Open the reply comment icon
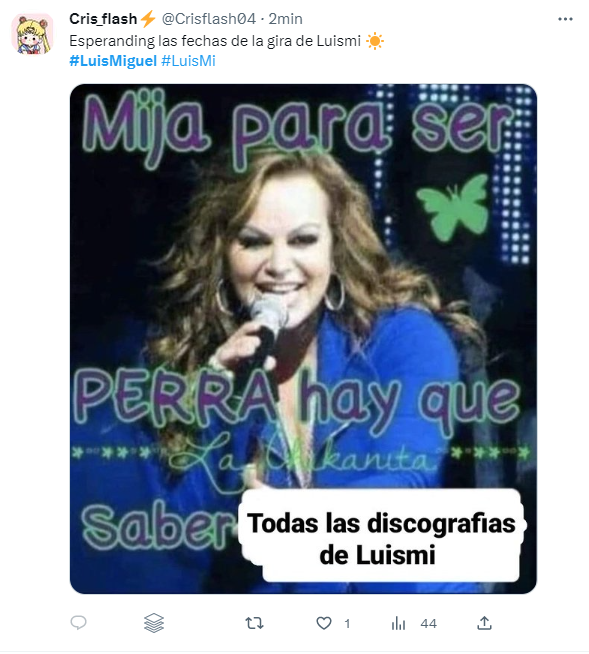589x654 pixels. (x=78, y=623)
